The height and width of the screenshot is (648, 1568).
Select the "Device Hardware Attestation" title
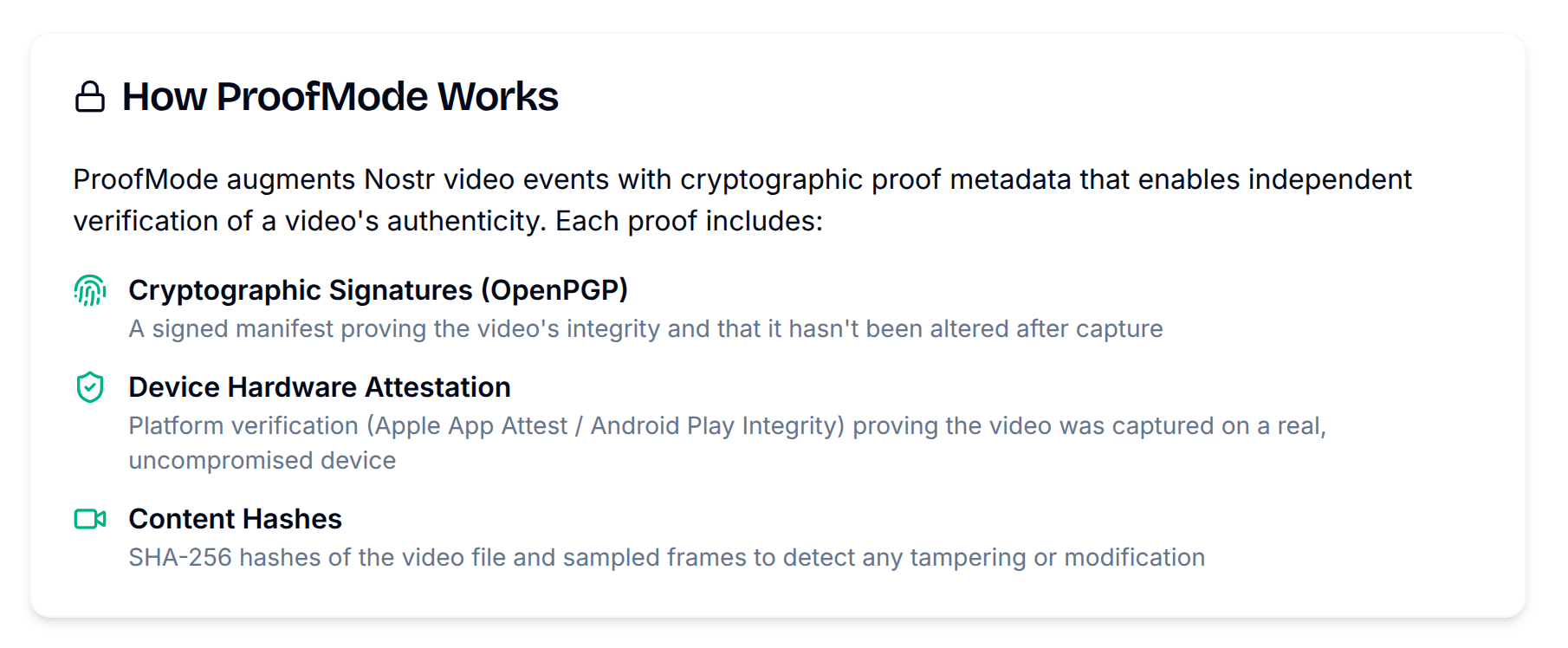320,387
